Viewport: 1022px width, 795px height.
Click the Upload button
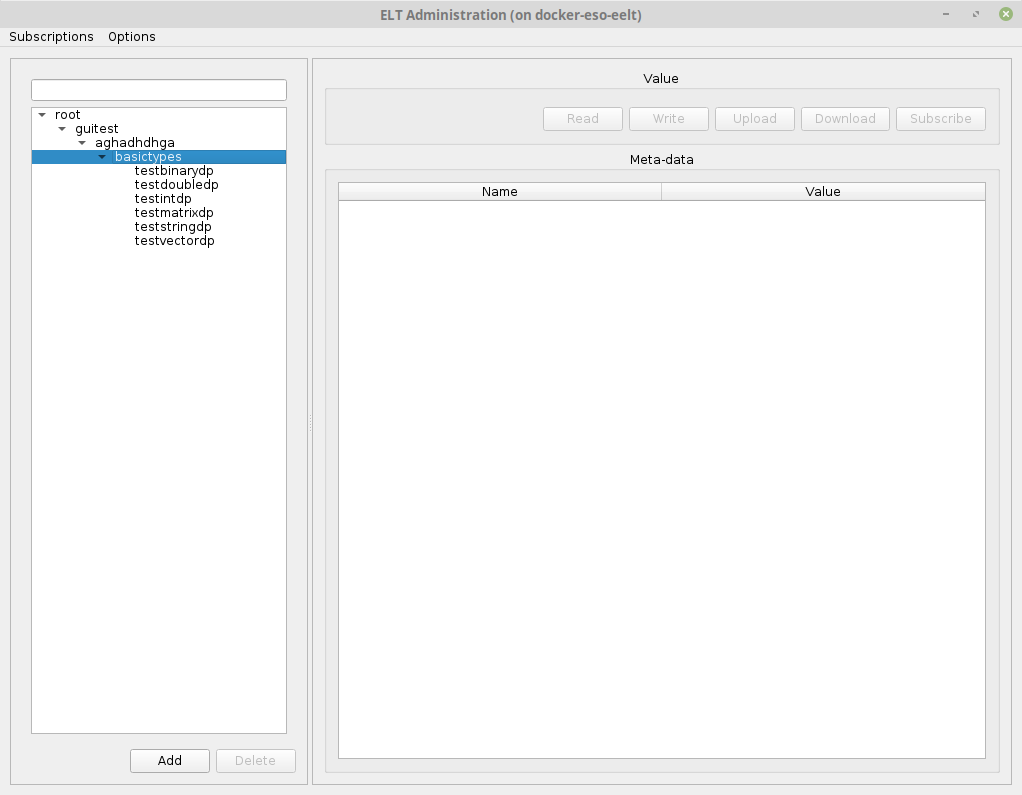(755, 119)
